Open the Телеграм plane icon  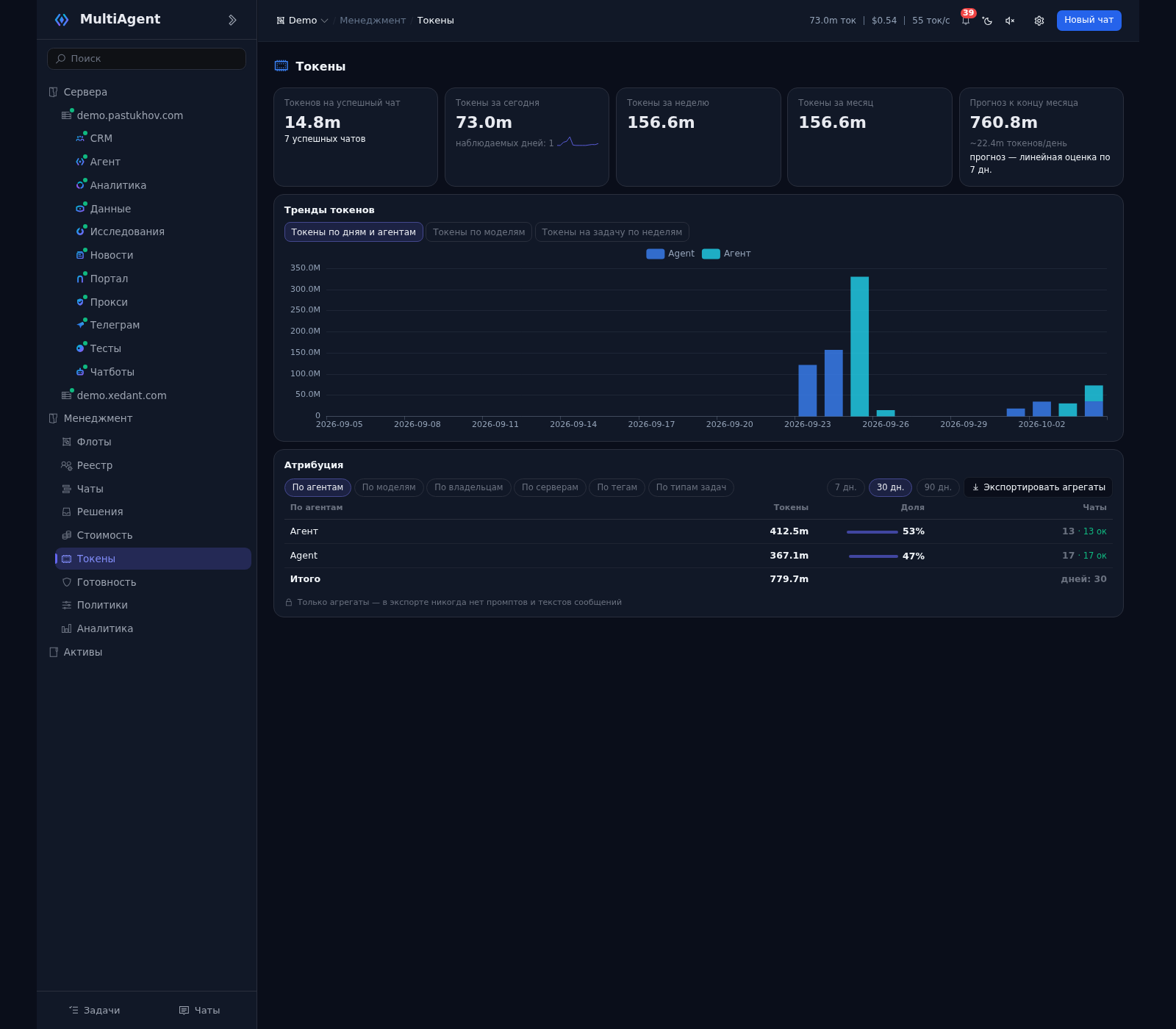click(80, 325)
